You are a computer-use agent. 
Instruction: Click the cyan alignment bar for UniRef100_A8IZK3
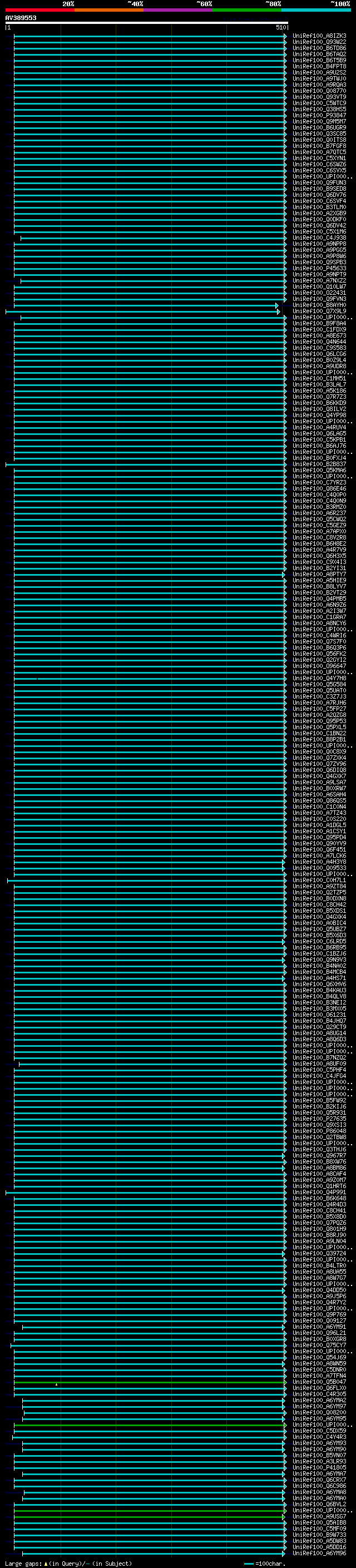tap(150, 37)
